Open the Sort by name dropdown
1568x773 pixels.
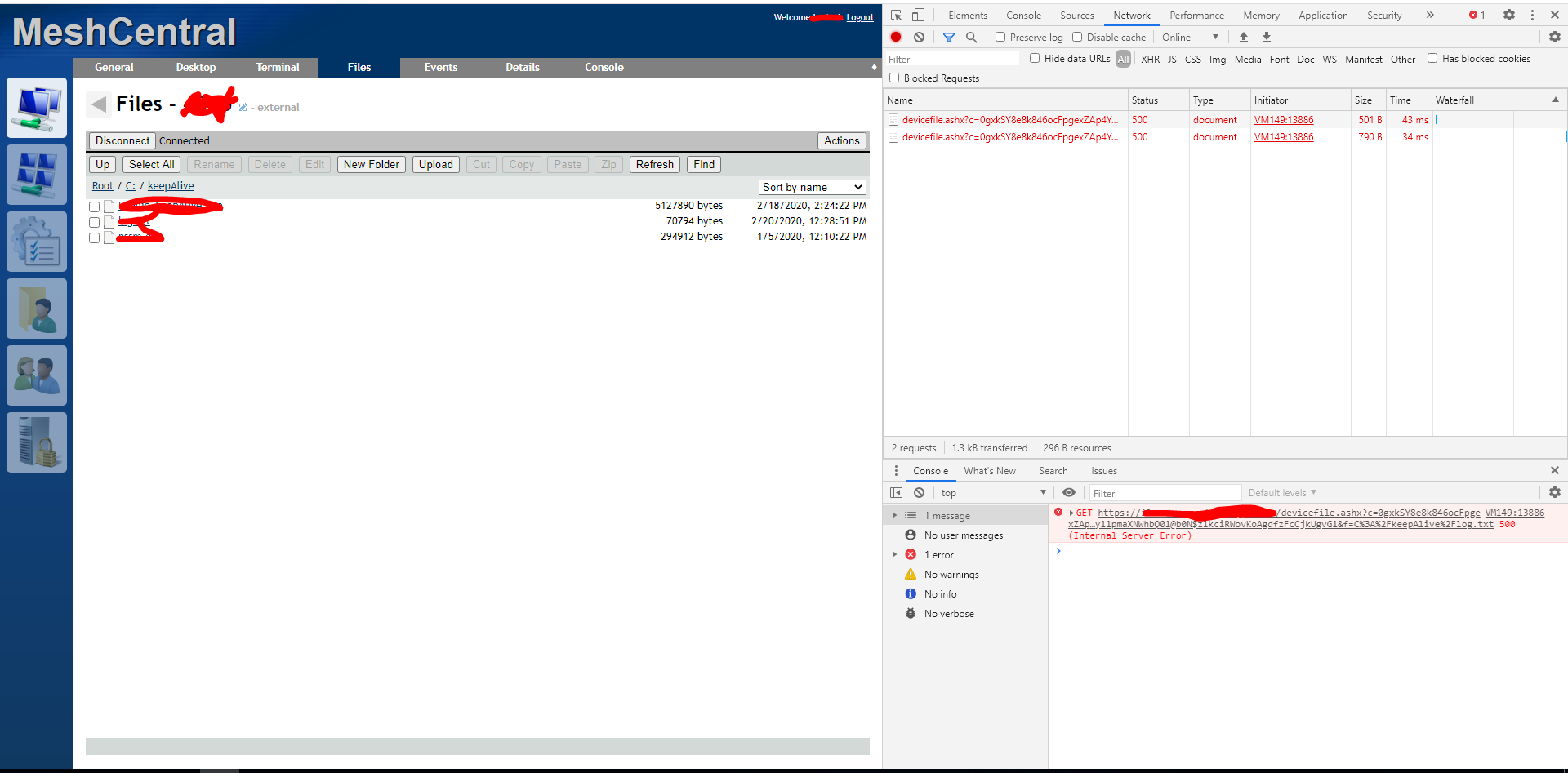pyautogui.click(x=811, y=187)
